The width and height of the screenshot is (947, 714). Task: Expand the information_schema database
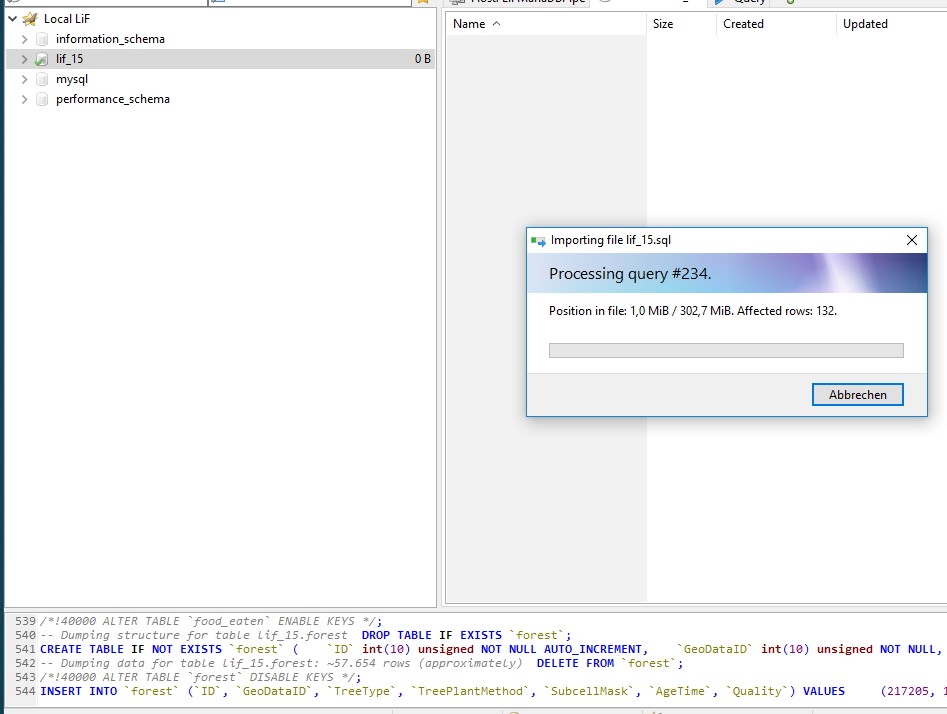click(x=25, y=39)
